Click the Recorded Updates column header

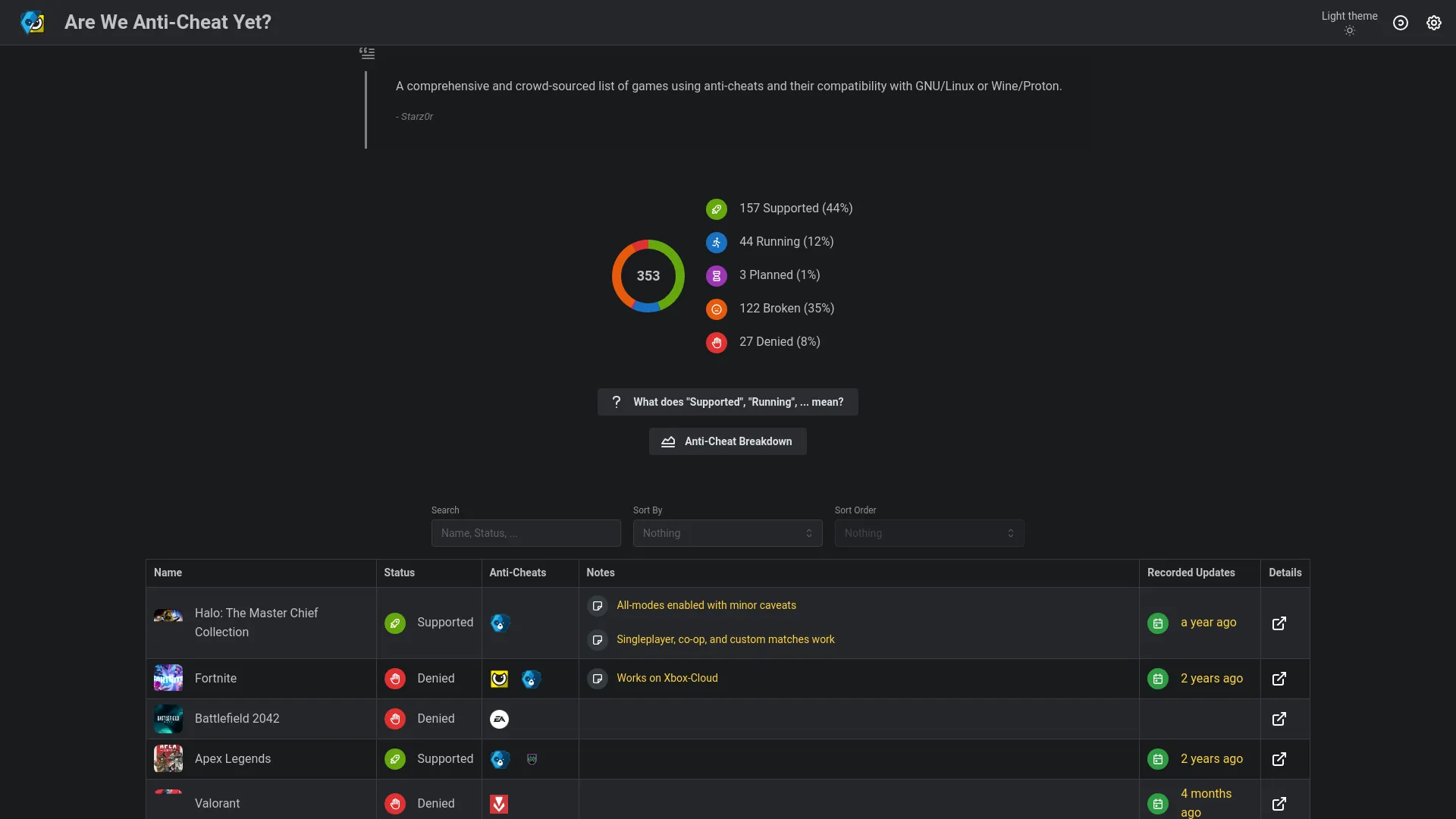click(1191, 573)
